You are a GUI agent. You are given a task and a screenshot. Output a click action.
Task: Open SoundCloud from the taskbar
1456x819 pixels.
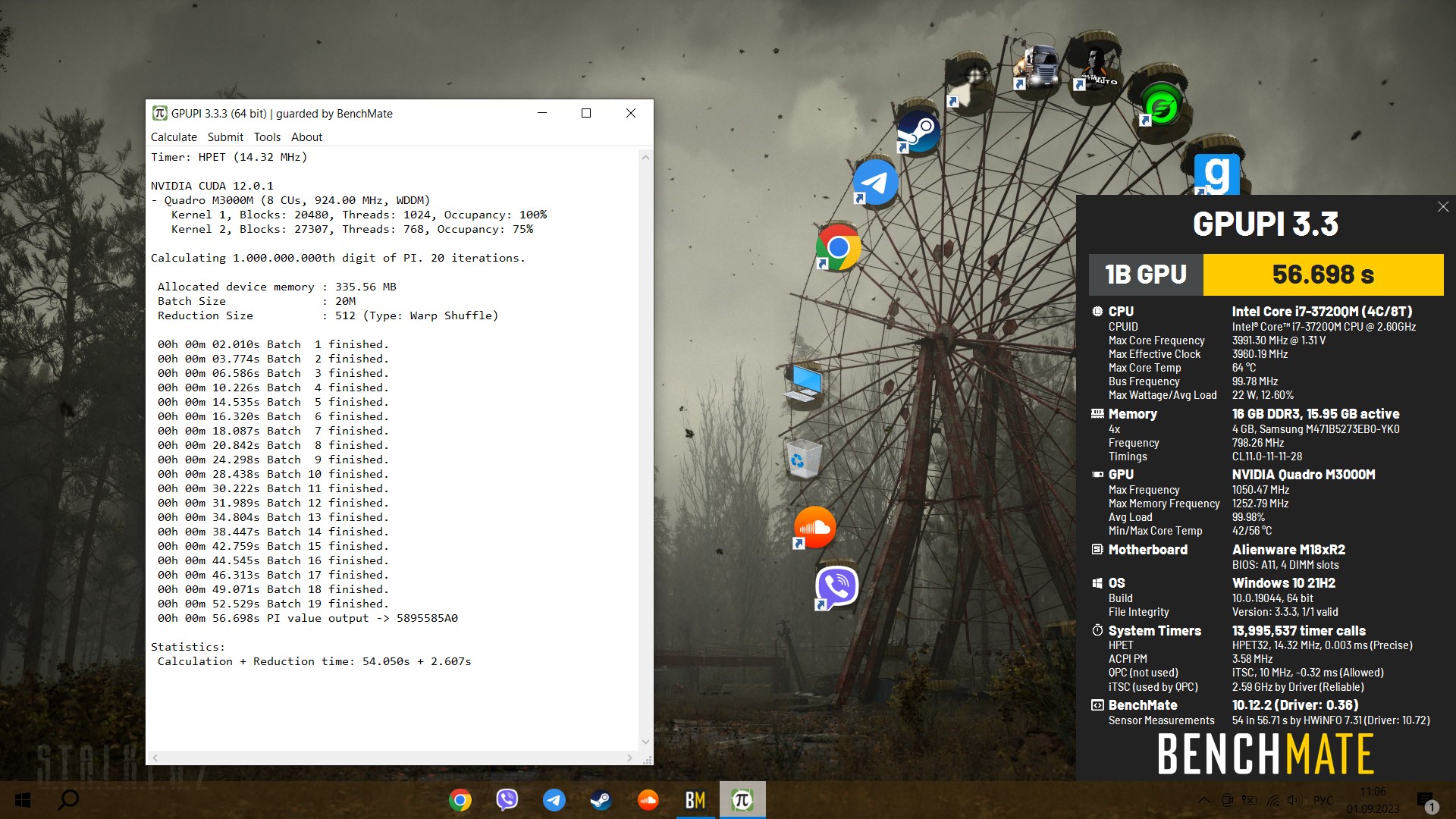tap(648, 800)
